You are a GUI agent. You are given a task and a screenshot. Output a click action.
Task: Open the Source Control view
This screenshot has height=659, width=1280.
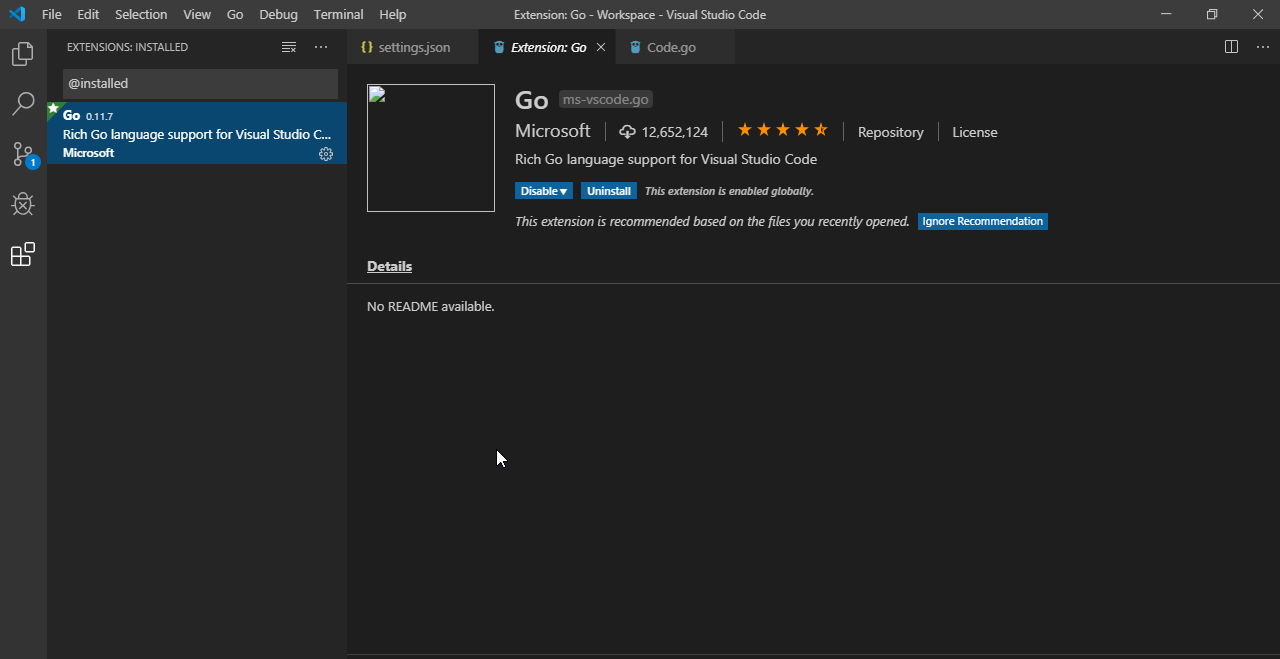[22, 154]
